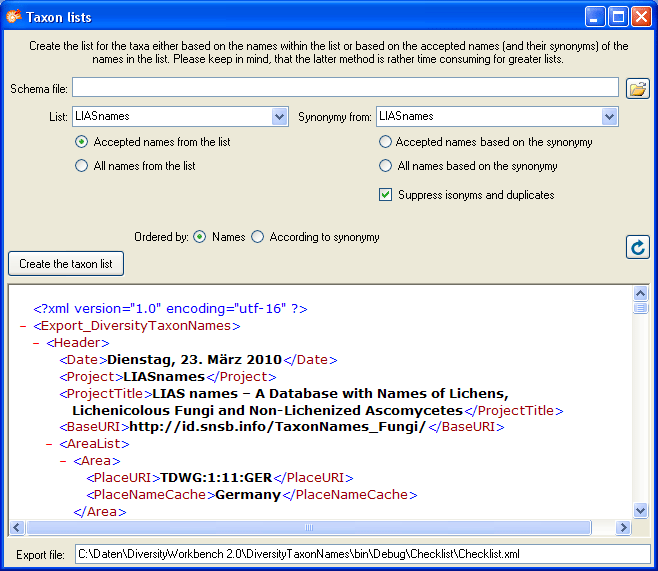Click into the Schema file field
Image resolution: width=658 pixels, height=571 pixels.
point(344,88)
